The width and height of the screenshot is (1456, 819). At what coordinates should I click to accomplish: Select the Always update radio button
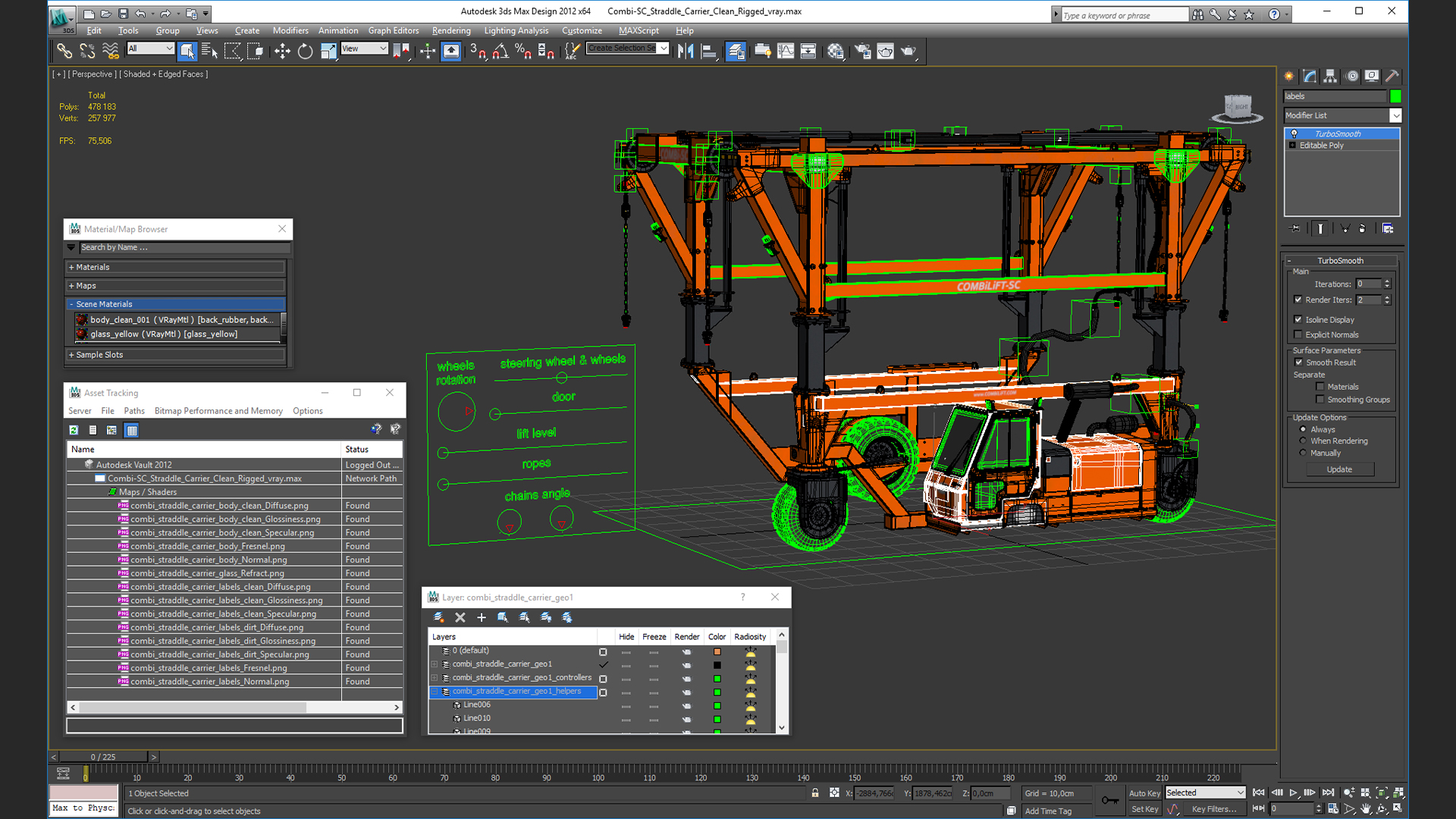[1303, 429]
